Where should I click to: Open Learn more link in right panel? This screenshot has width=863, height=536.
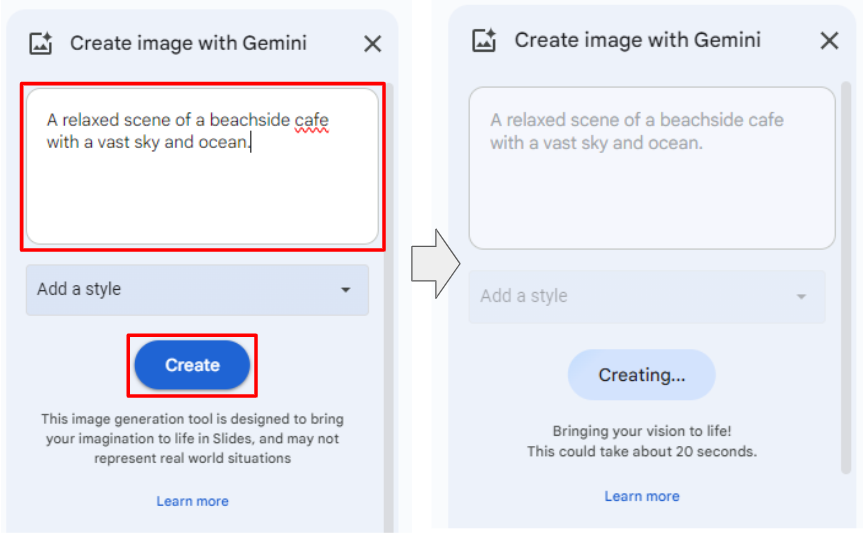click(x=642, y=496)
